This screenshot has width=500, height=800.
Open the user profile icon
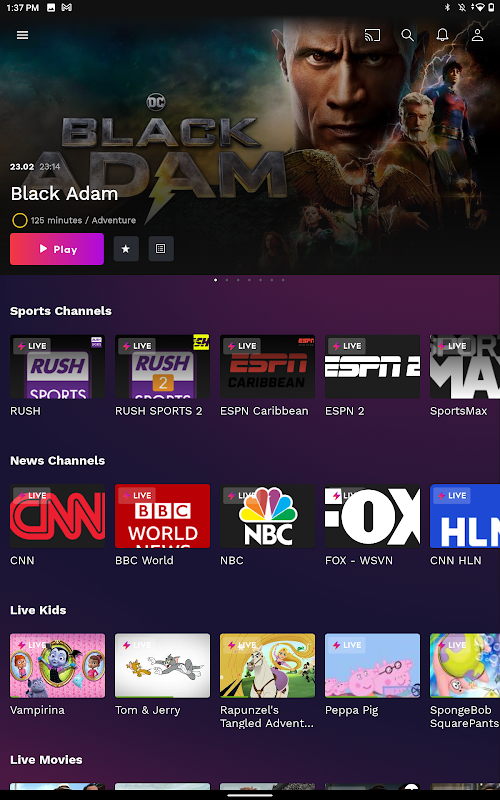[477, 35]
